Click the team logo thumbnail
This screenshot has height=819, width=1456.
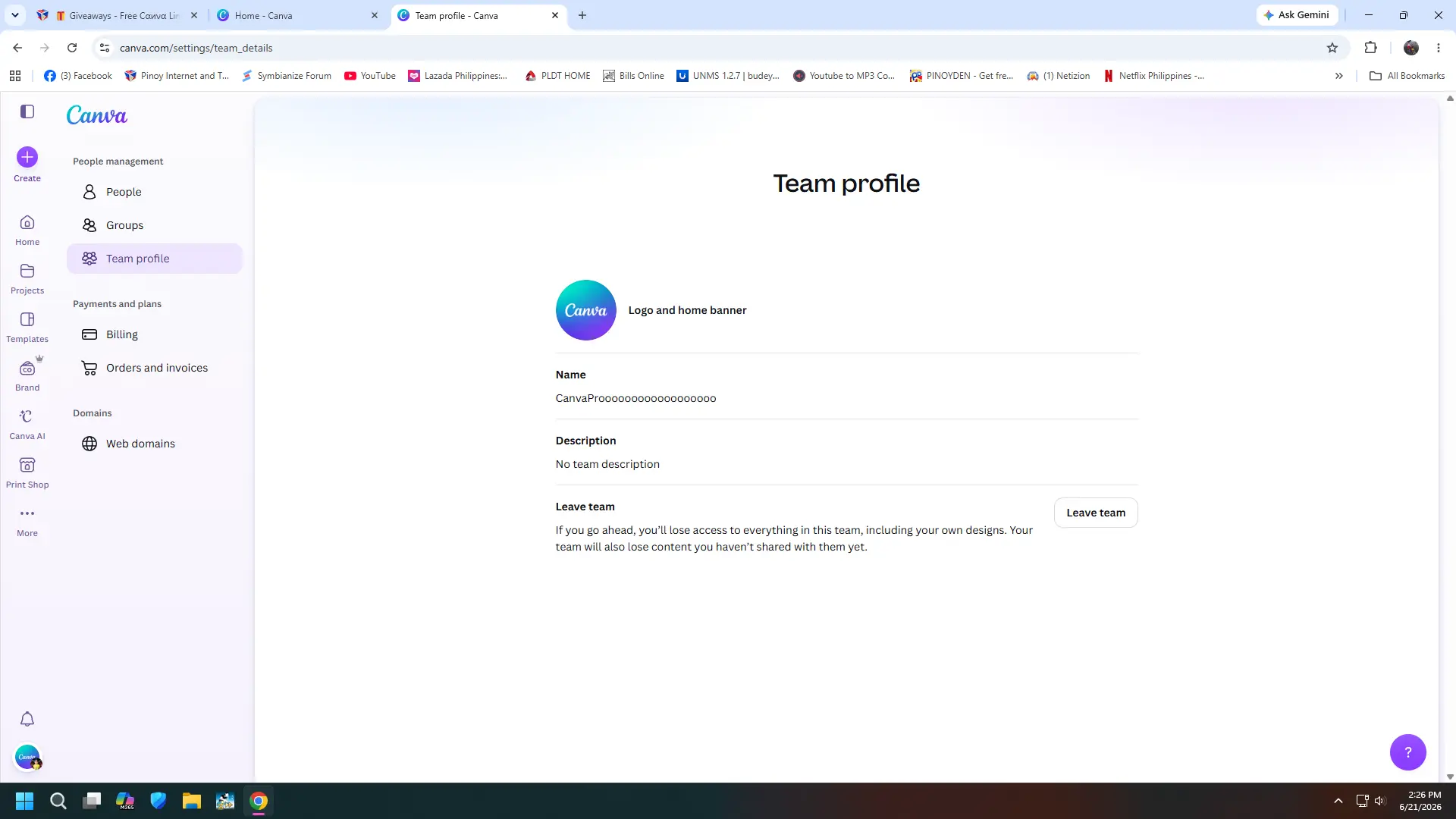tap(585, 310)
